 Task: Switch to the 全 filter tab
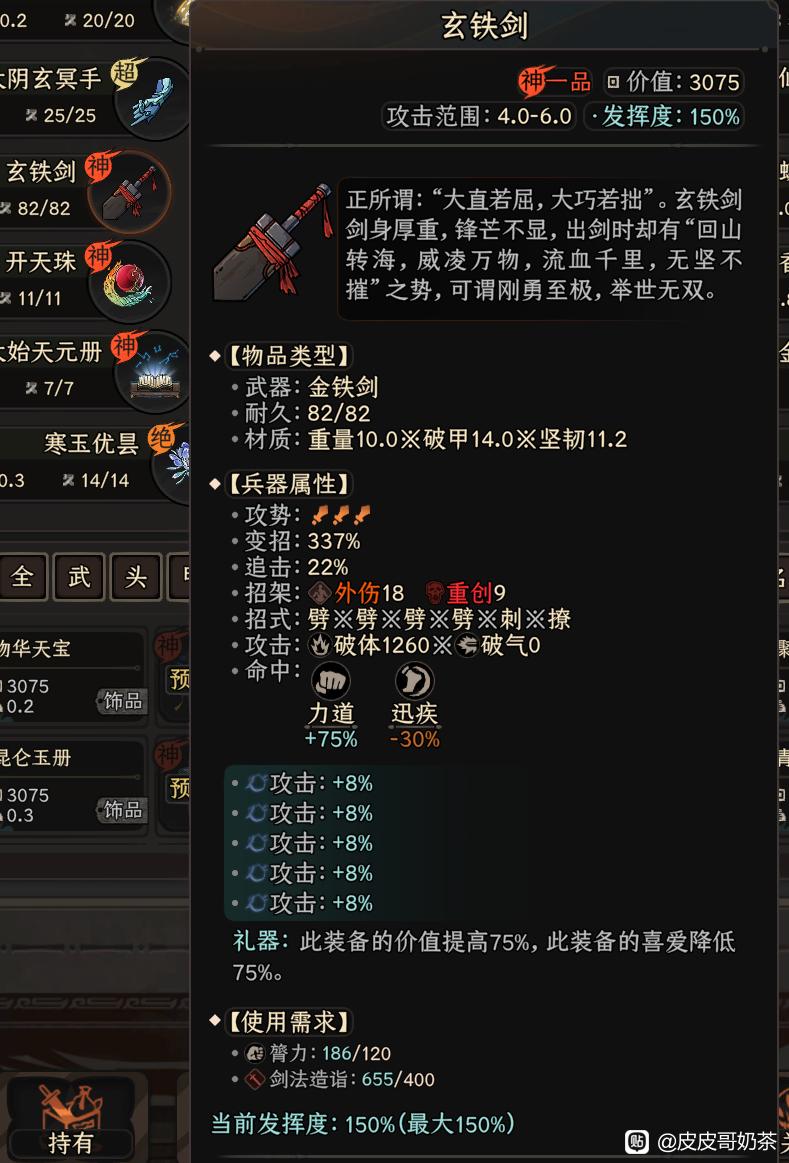pyautogui.click(x=22, y=576)
